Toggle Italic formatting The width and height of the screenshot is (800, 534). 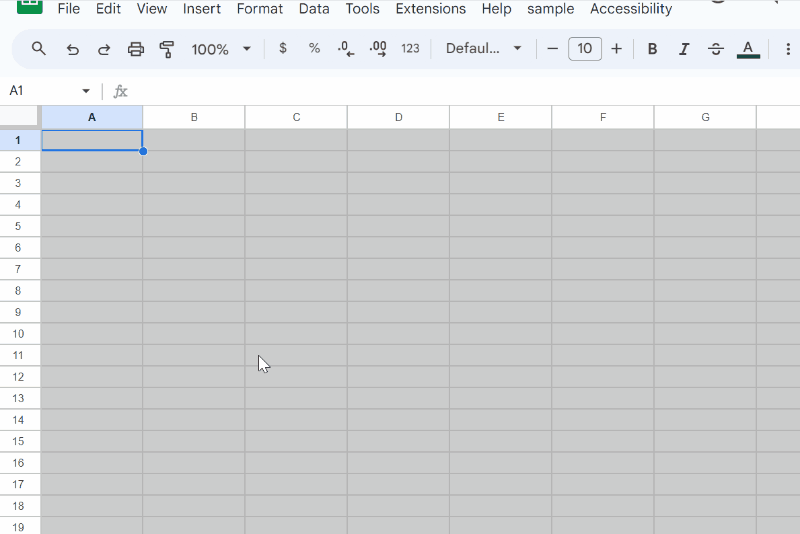pos(684,49)
